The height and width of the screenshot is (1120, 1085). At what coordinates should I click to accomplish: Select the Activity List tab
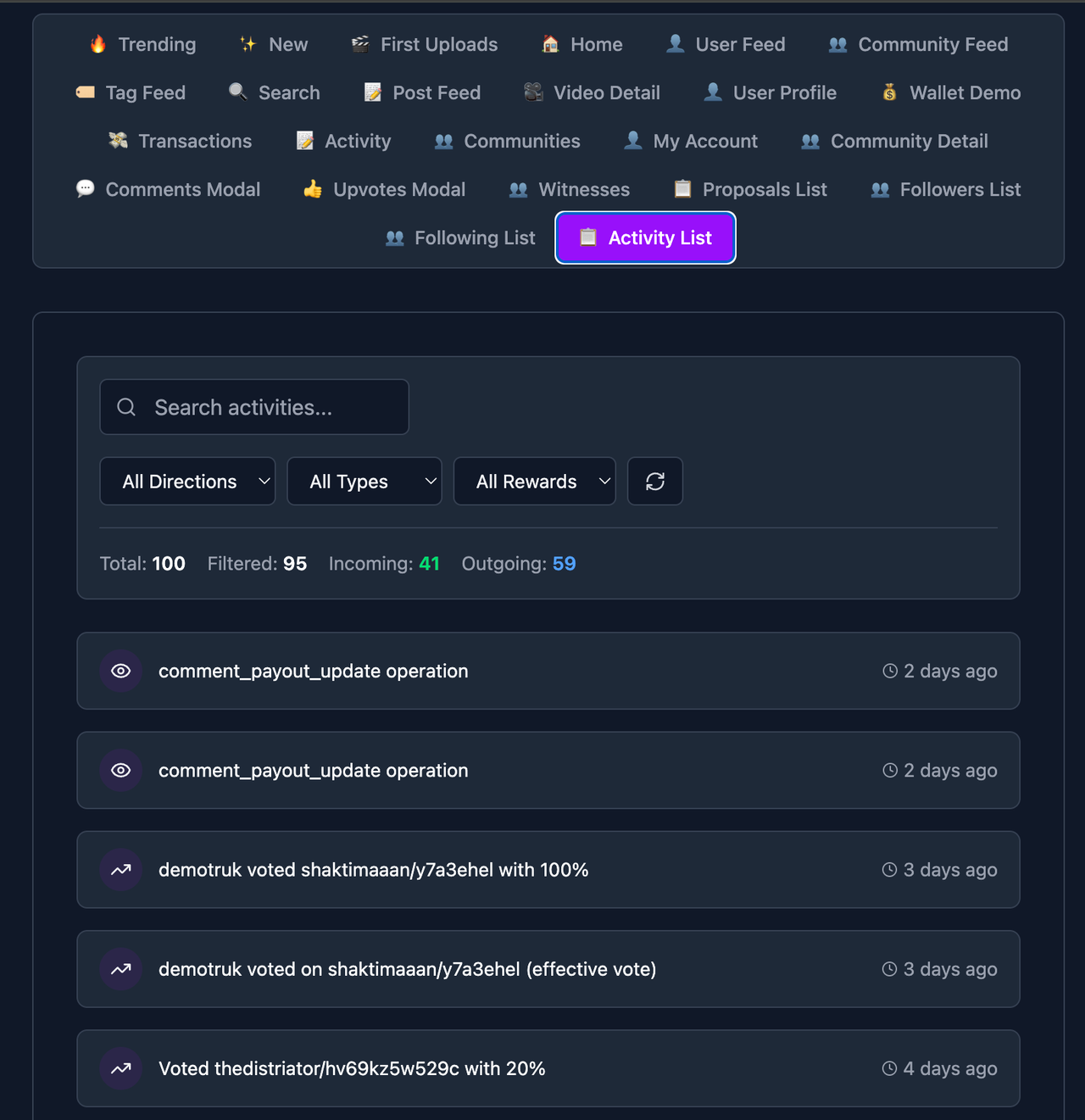[x=645, y=238]
